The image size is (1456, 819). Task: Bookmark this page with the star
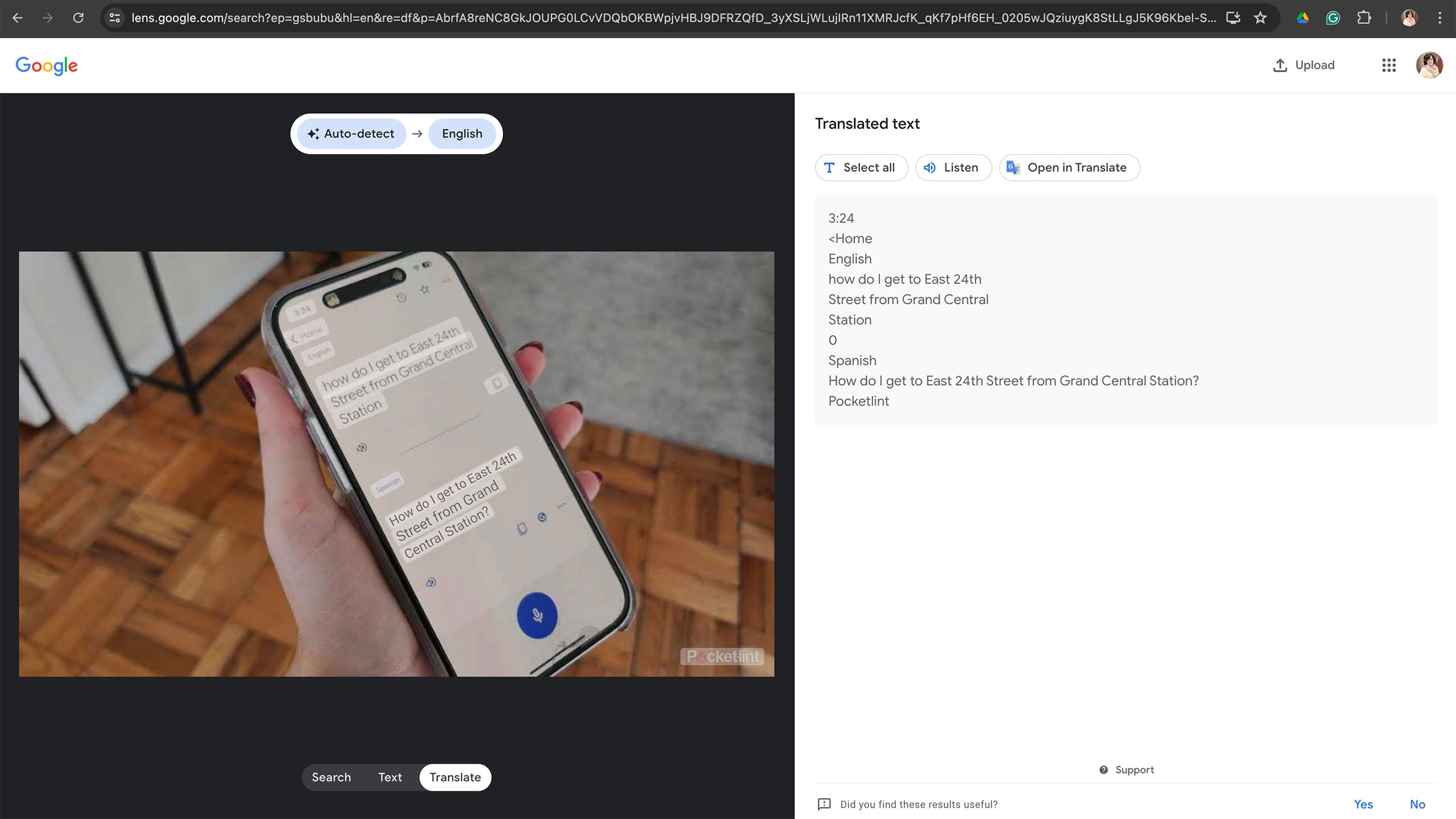tap(1260, 18)
